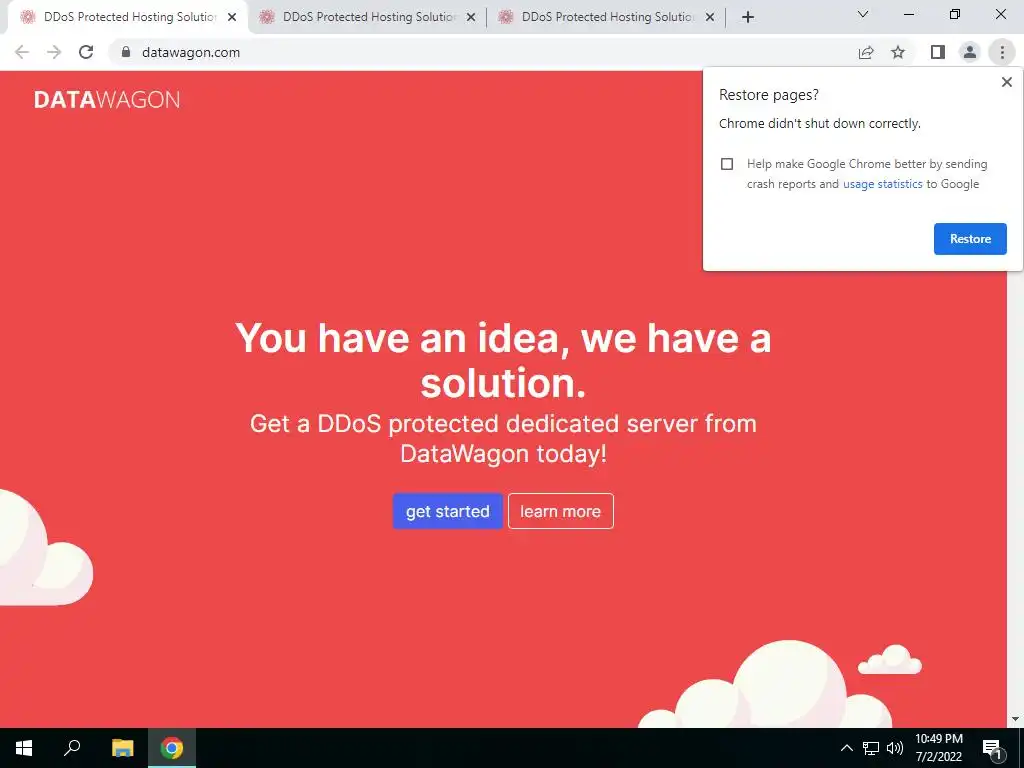The width and height of the screenshot is (1024, 768).
Task: Click the get started button
Action: point(447,511)
